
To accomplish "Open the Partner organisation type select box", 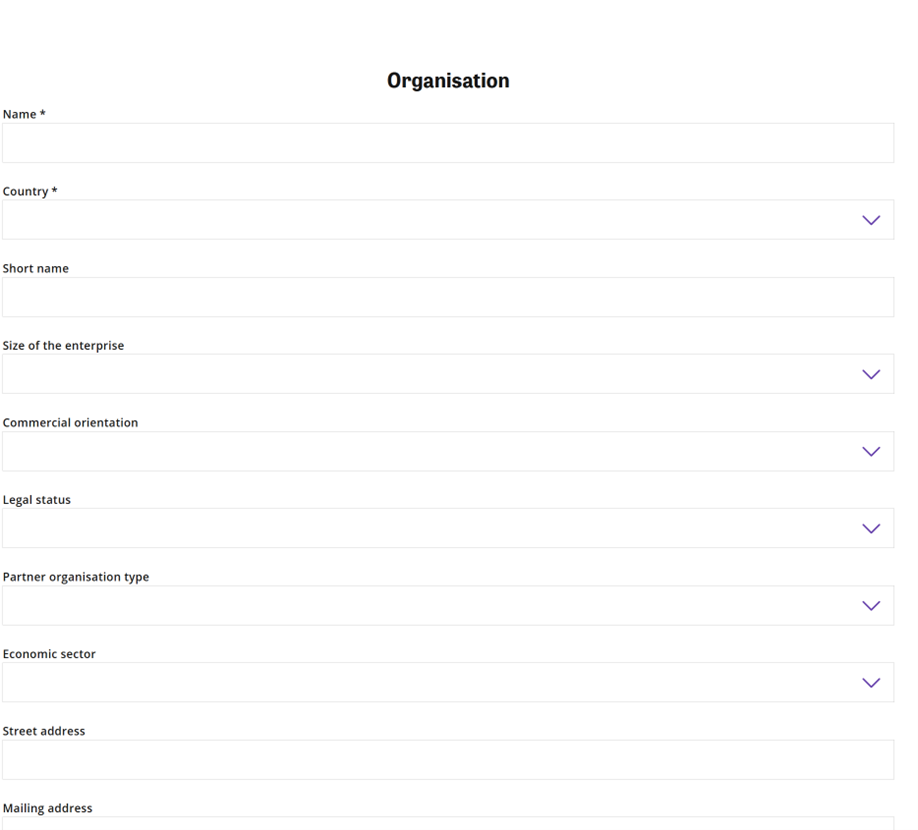I will pos(430,605).
